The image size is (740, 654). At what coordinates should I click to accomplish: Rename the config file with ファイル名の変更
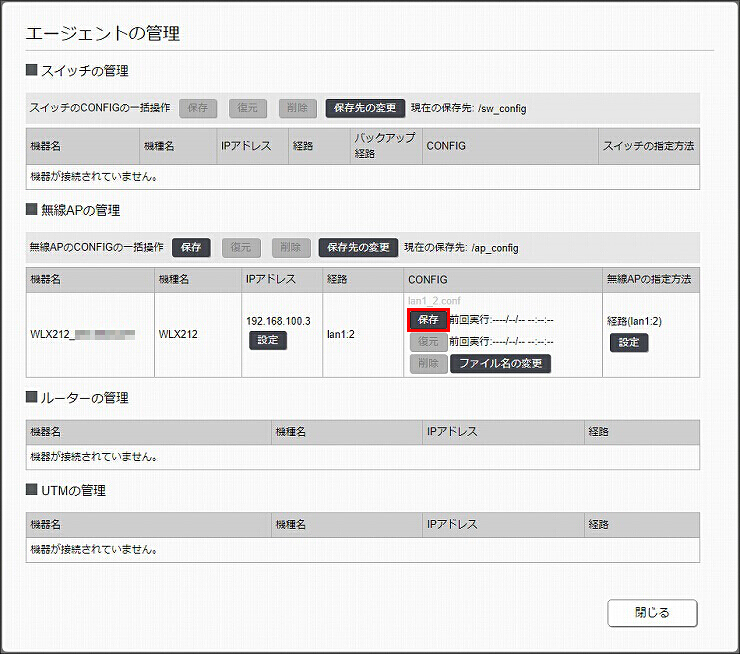pyautogui.click(x=501, y=363)
